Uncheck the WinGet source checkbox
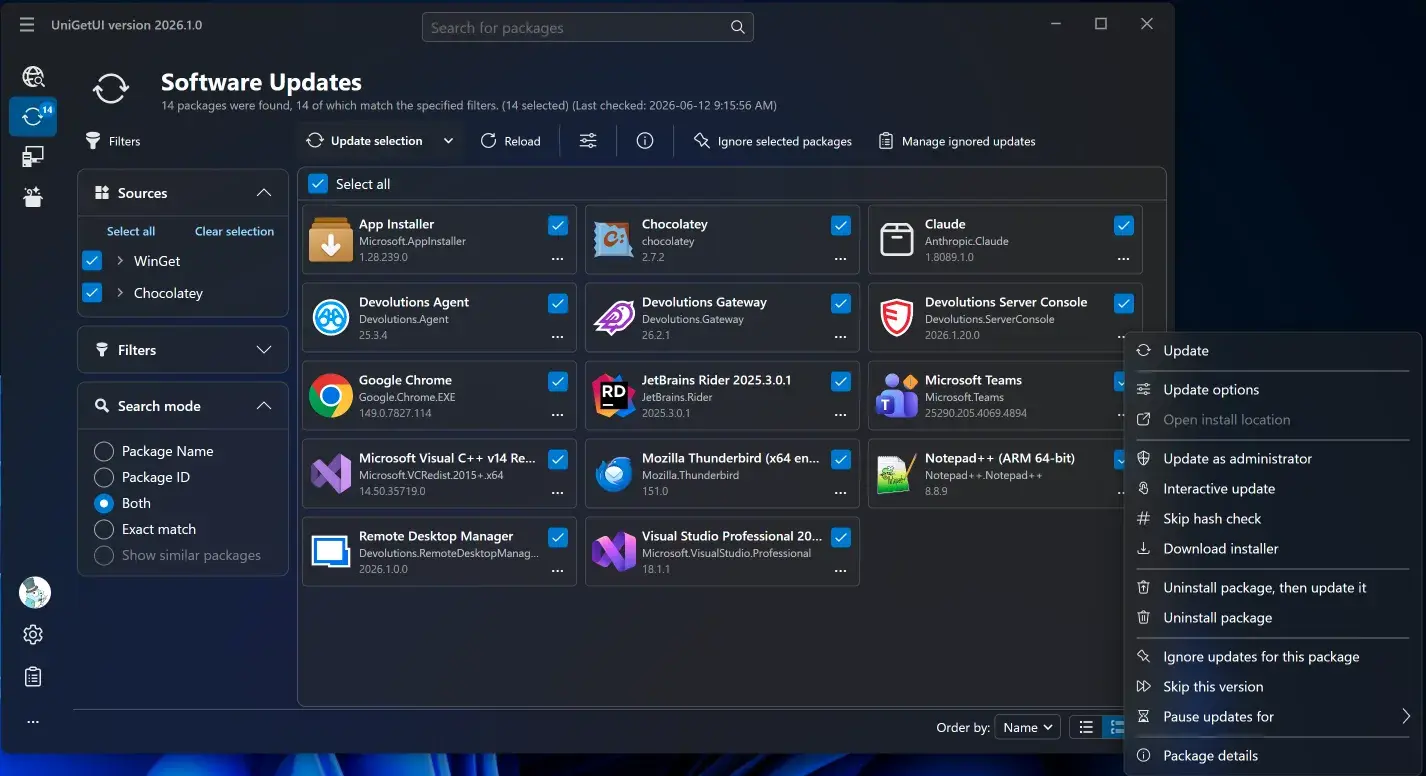The height and width of the screenshot is (776, 1426). [92, 261]
